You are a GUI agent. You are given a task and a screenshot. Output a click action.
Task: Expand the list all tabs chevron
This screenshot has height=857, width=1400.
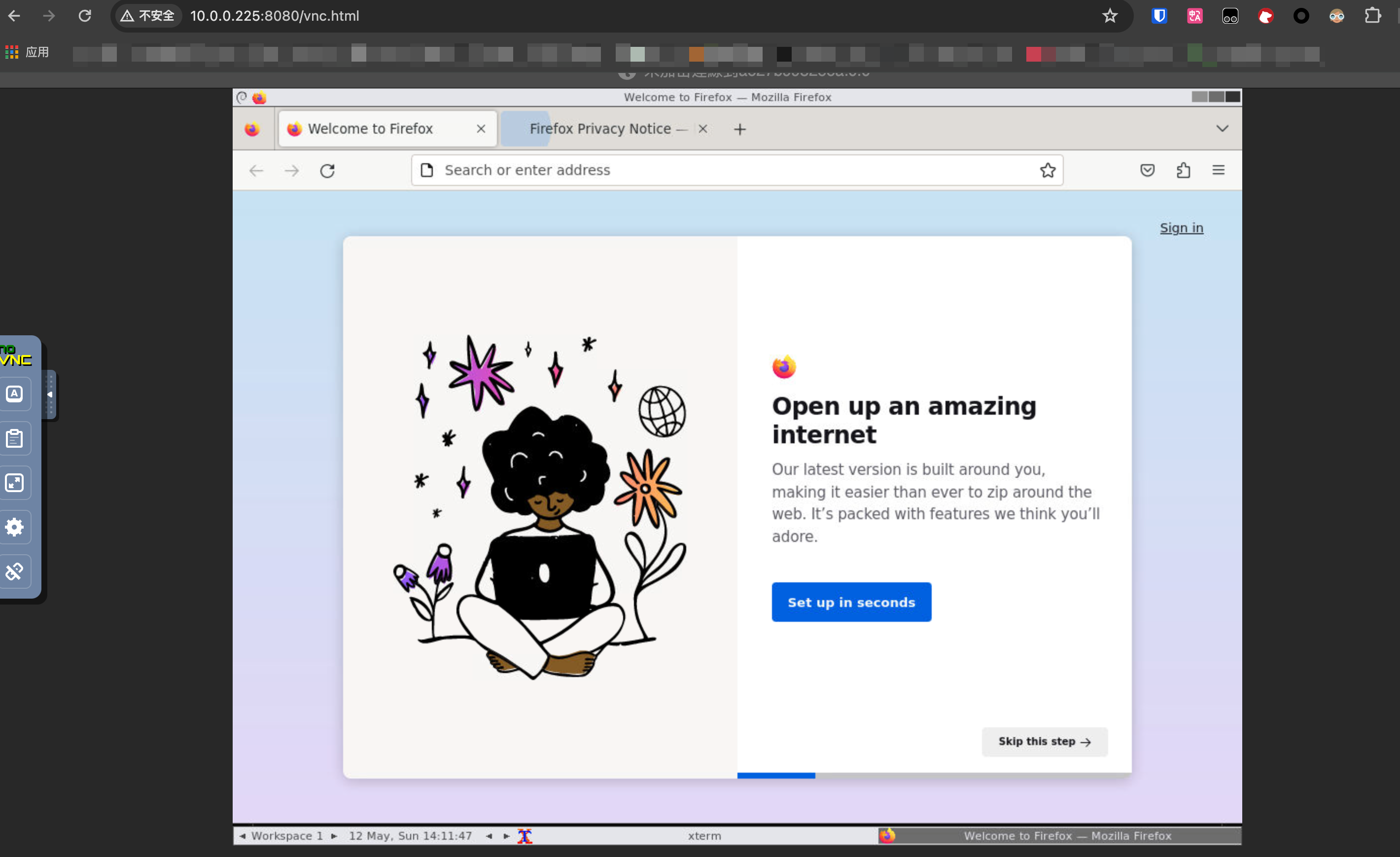coord(1222,128)
